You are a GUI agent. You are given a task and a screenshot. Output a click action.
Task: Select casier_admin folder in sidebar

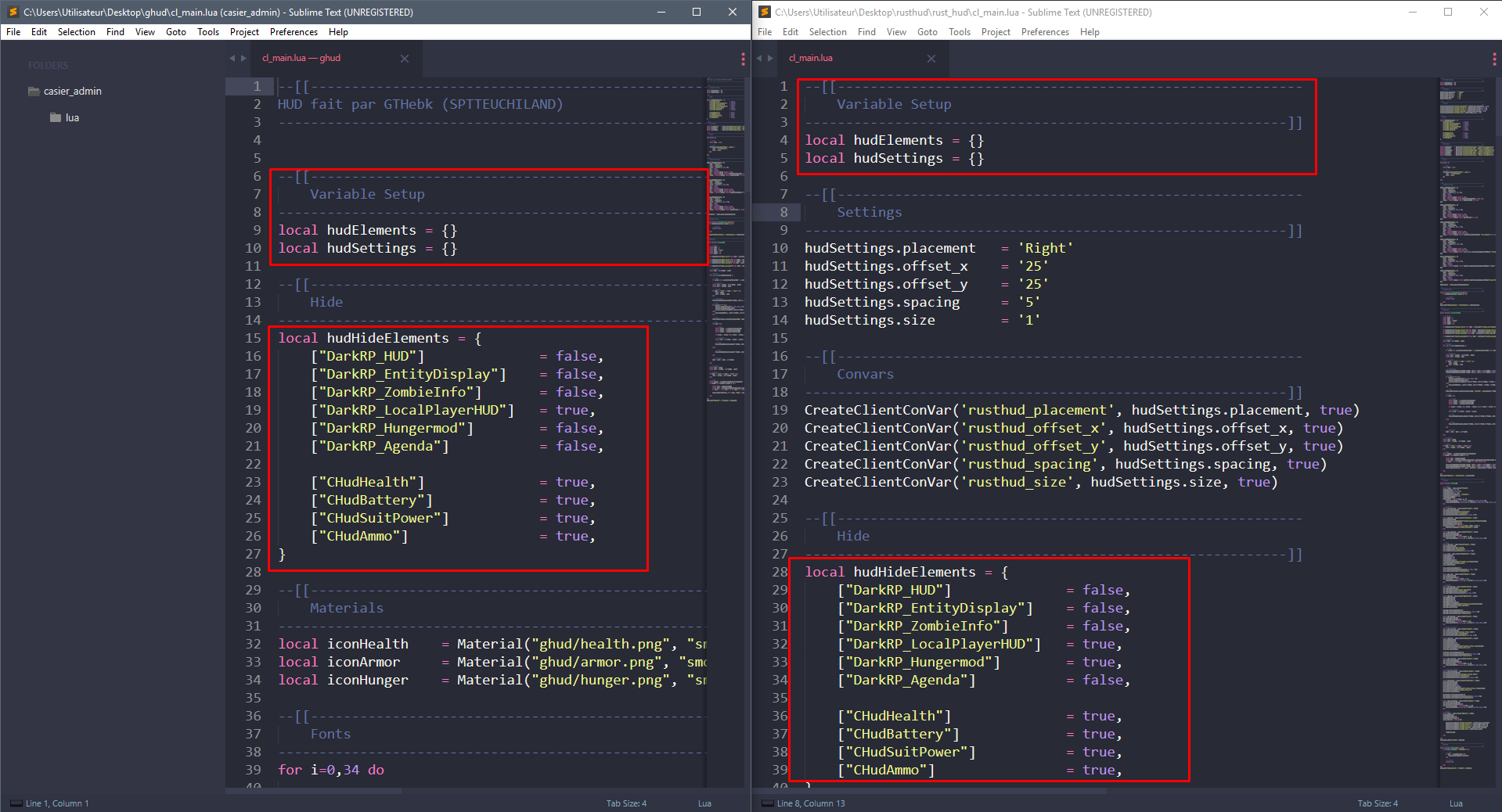[x=72, y=92]
